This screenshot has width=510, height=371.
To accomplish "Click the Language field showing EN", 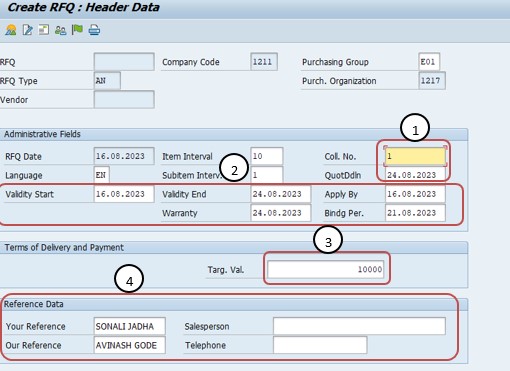I will click(x=102, y=175).
